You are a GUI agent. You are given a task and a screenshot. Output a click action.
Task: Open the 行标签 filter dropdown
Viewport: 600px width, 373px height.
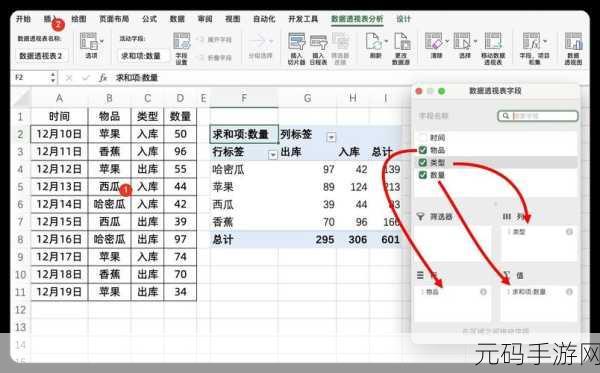[x=273, y=155]
